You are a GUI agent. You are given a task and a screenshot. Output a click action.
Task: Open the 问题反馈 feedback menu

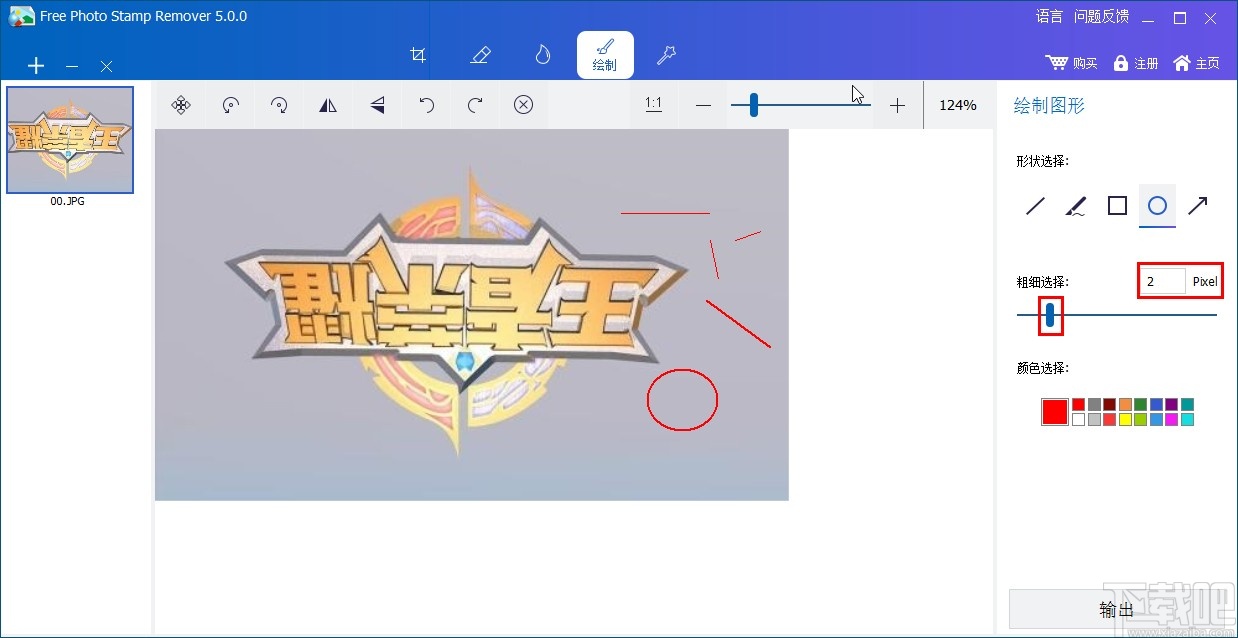1100,16
